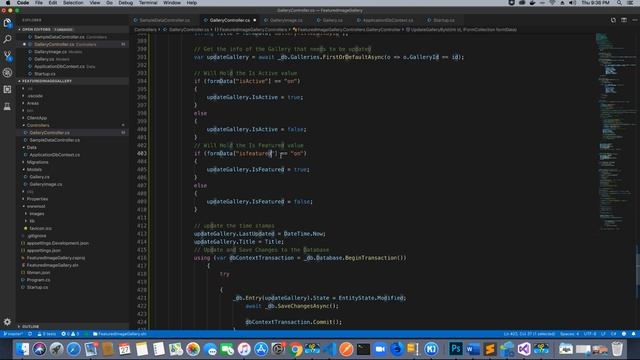Collapse the Models folder

pos(34,169)
